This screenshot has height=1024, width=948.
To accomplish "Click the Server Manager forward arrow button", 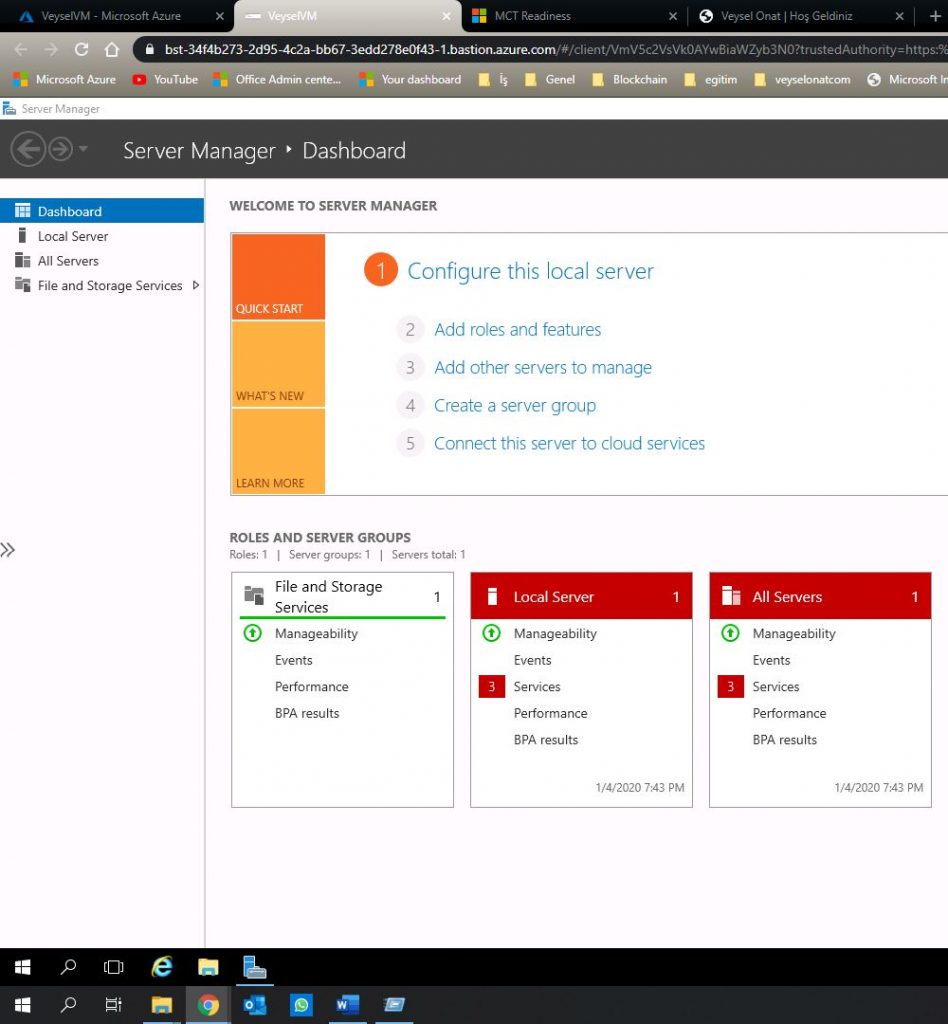I will [61, 150].
